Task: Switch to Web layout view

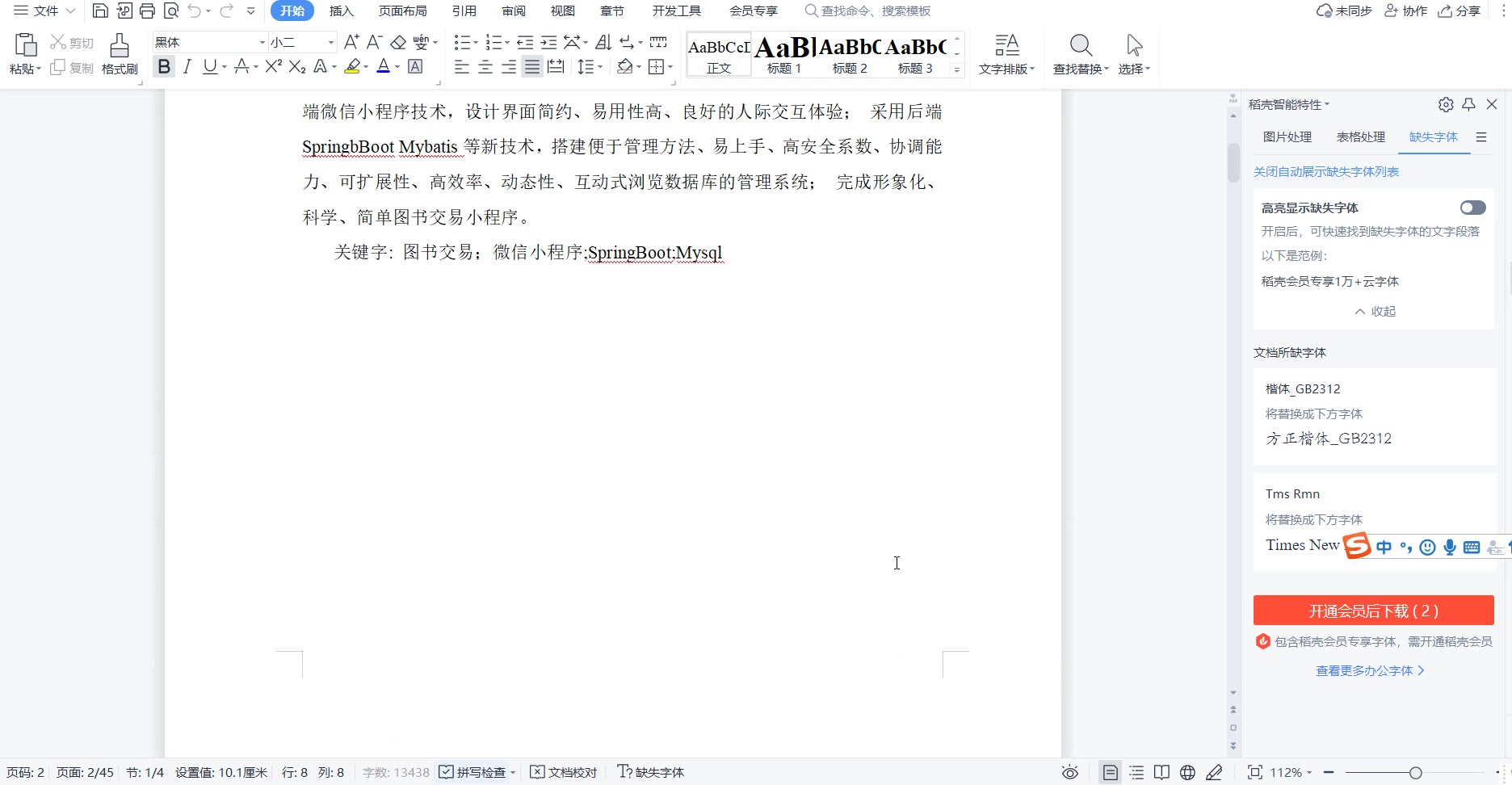Action: 1187,773
